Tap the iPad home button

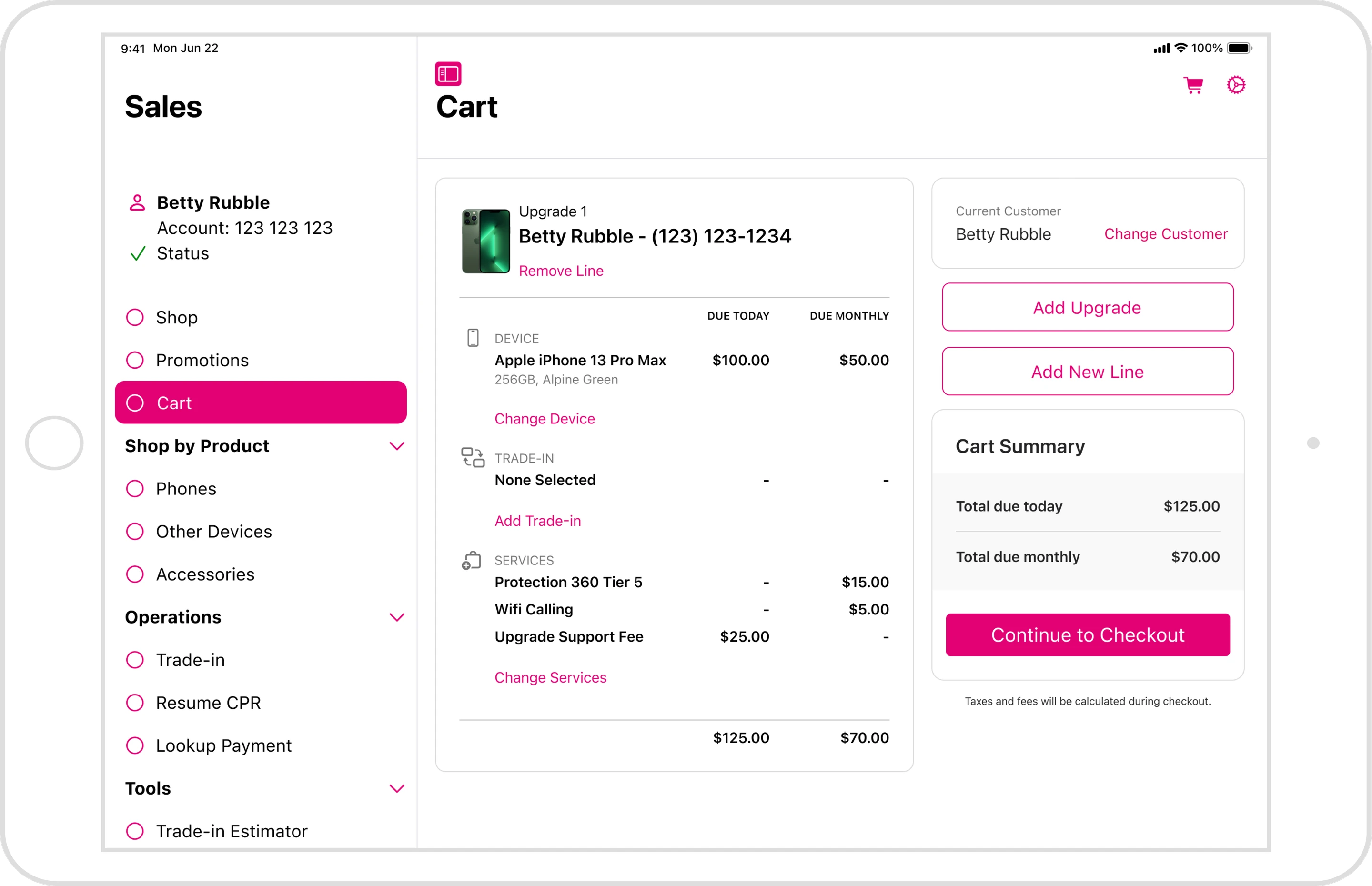(55, 443)
